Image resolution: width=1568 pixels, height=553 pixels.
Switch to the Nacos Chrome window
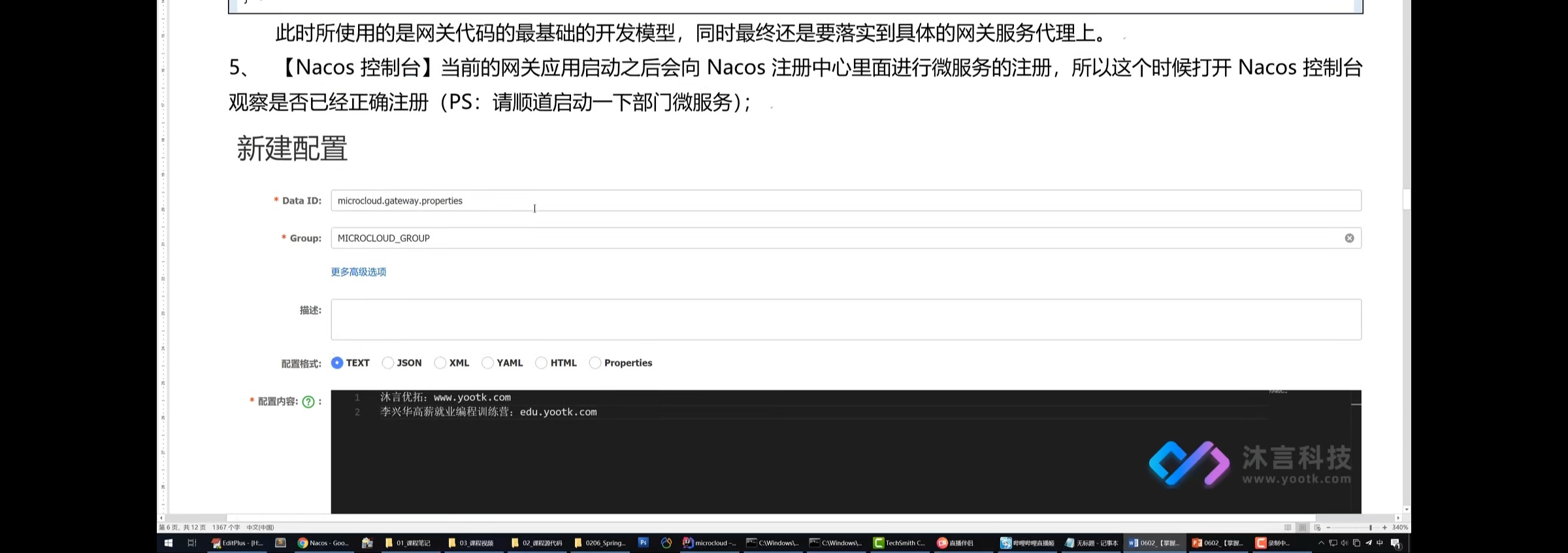point(323,543)
